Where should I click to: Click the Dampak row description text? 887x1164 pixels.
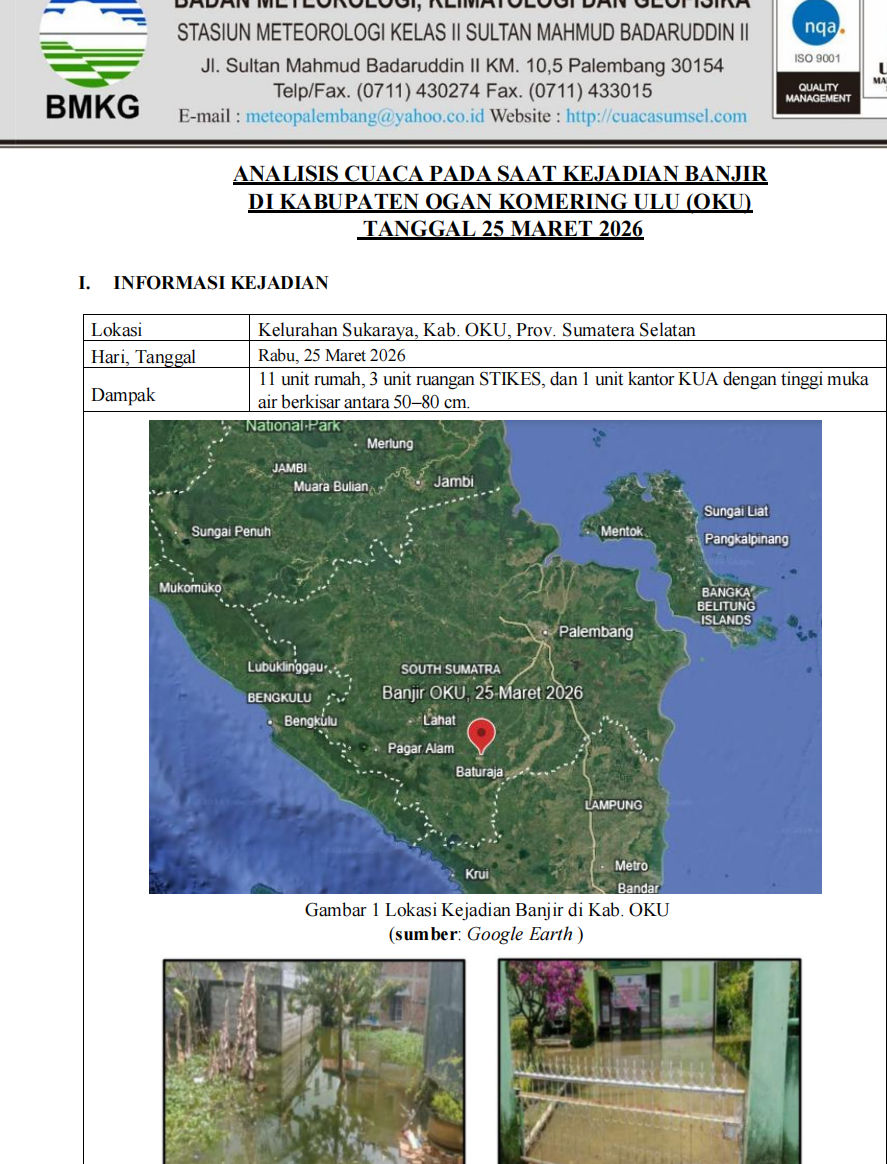point(563,390)
